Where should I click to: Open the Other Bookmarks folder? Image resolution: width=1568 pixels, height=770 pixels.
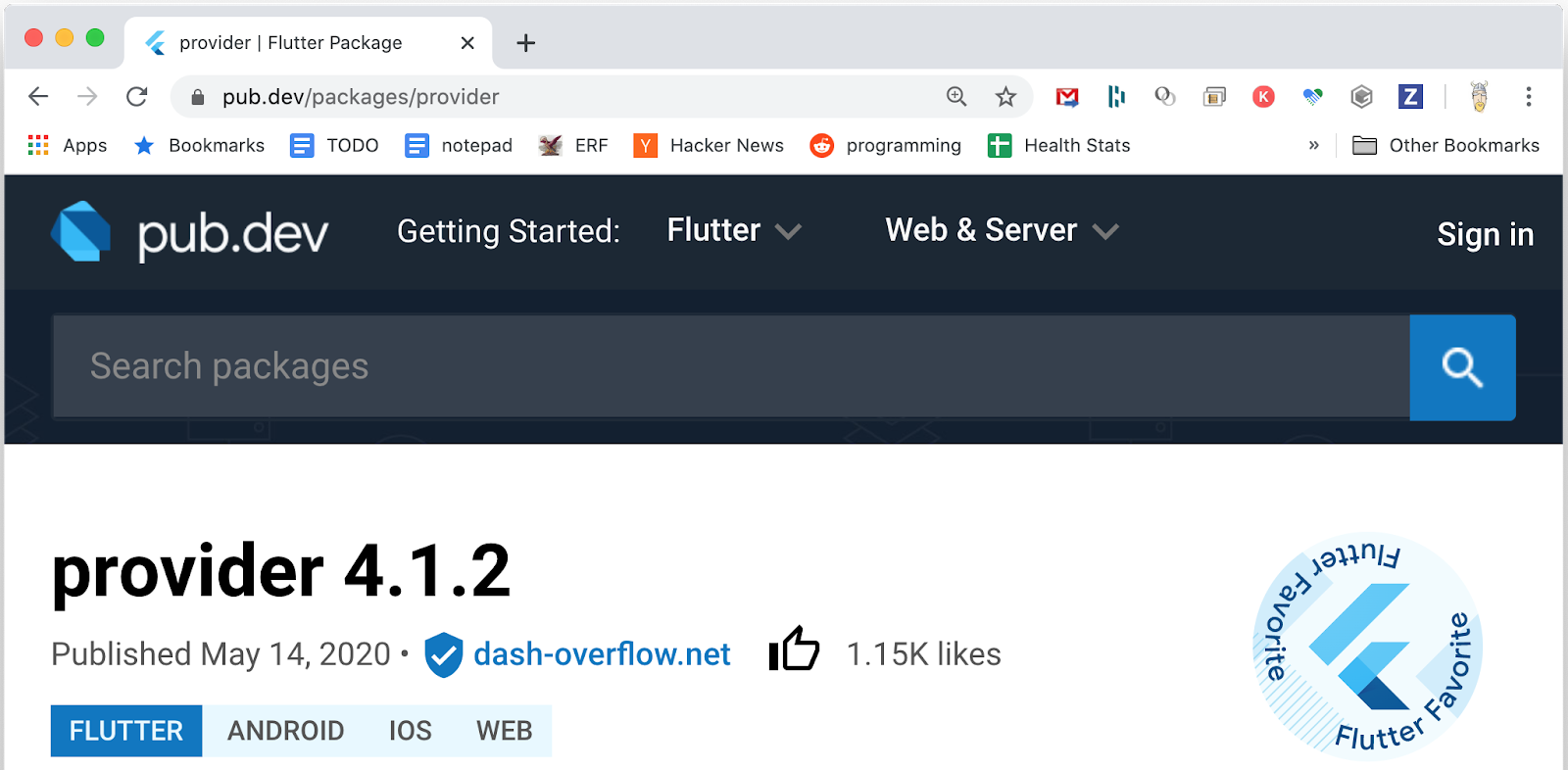pos(1445,145)
